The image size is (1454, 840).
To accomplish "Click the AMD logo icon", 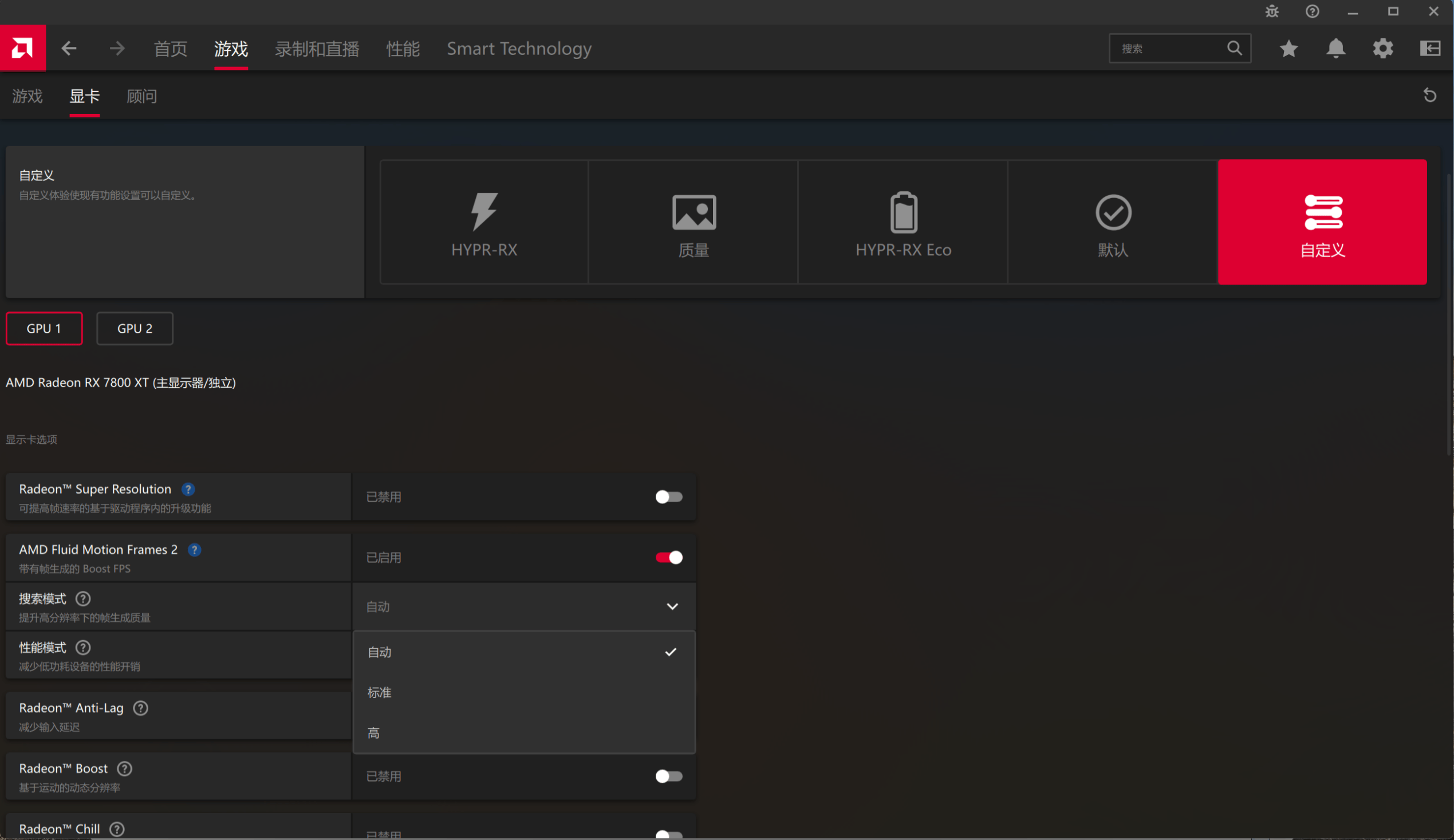I will [x=22, y=48].
